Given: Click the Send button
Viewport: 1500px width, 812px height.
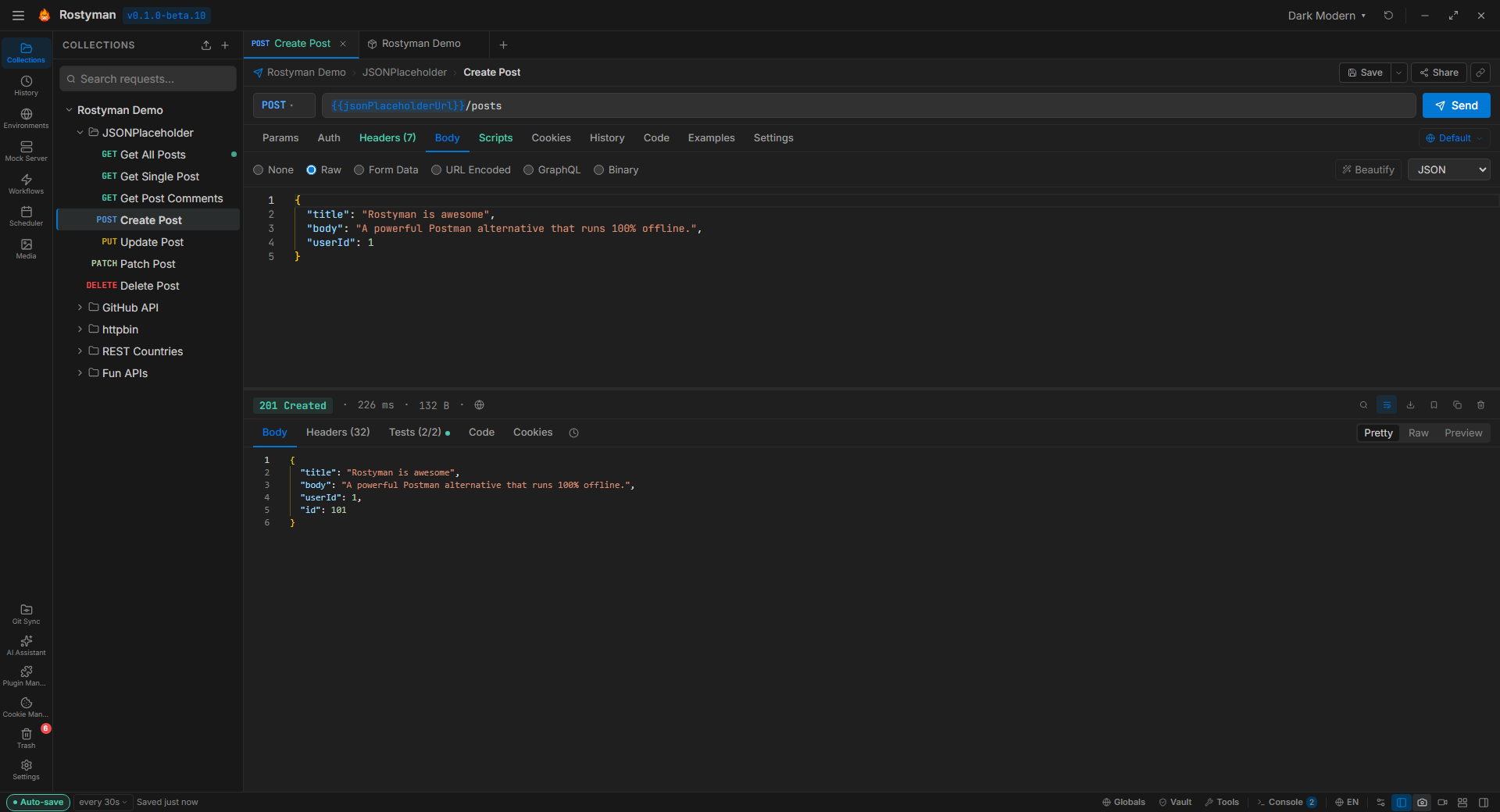Looking at the screenshot, I should click(1455, 105).
